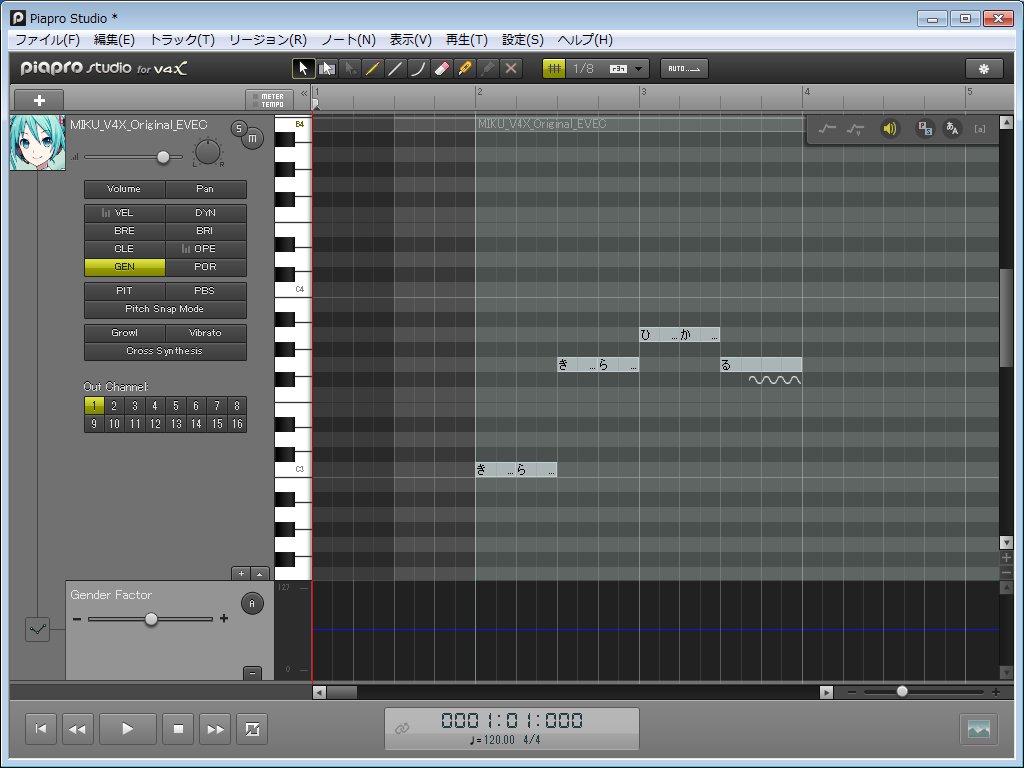Select the eraser tool
Screen dimensions: 1024x768
(x=442, y=69)
